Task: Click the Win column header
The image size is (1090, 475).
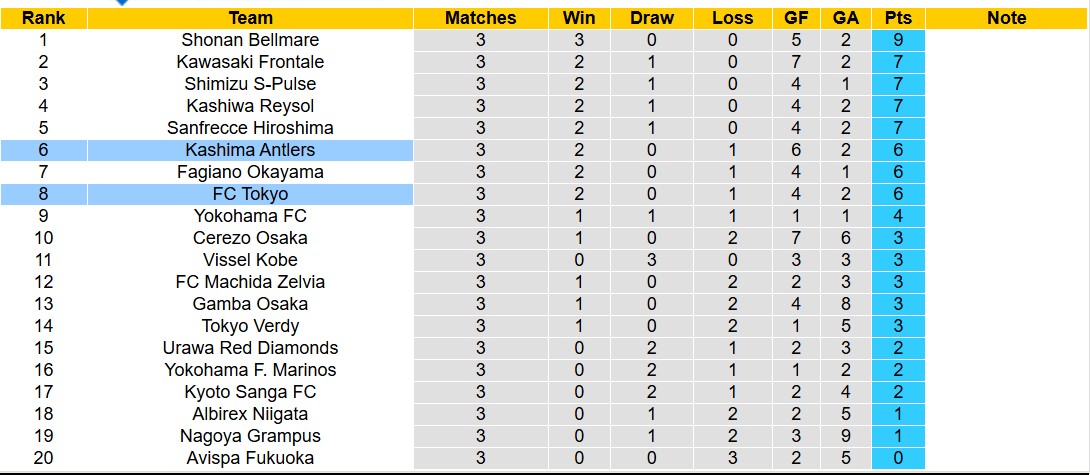Action: click(579, 18)
